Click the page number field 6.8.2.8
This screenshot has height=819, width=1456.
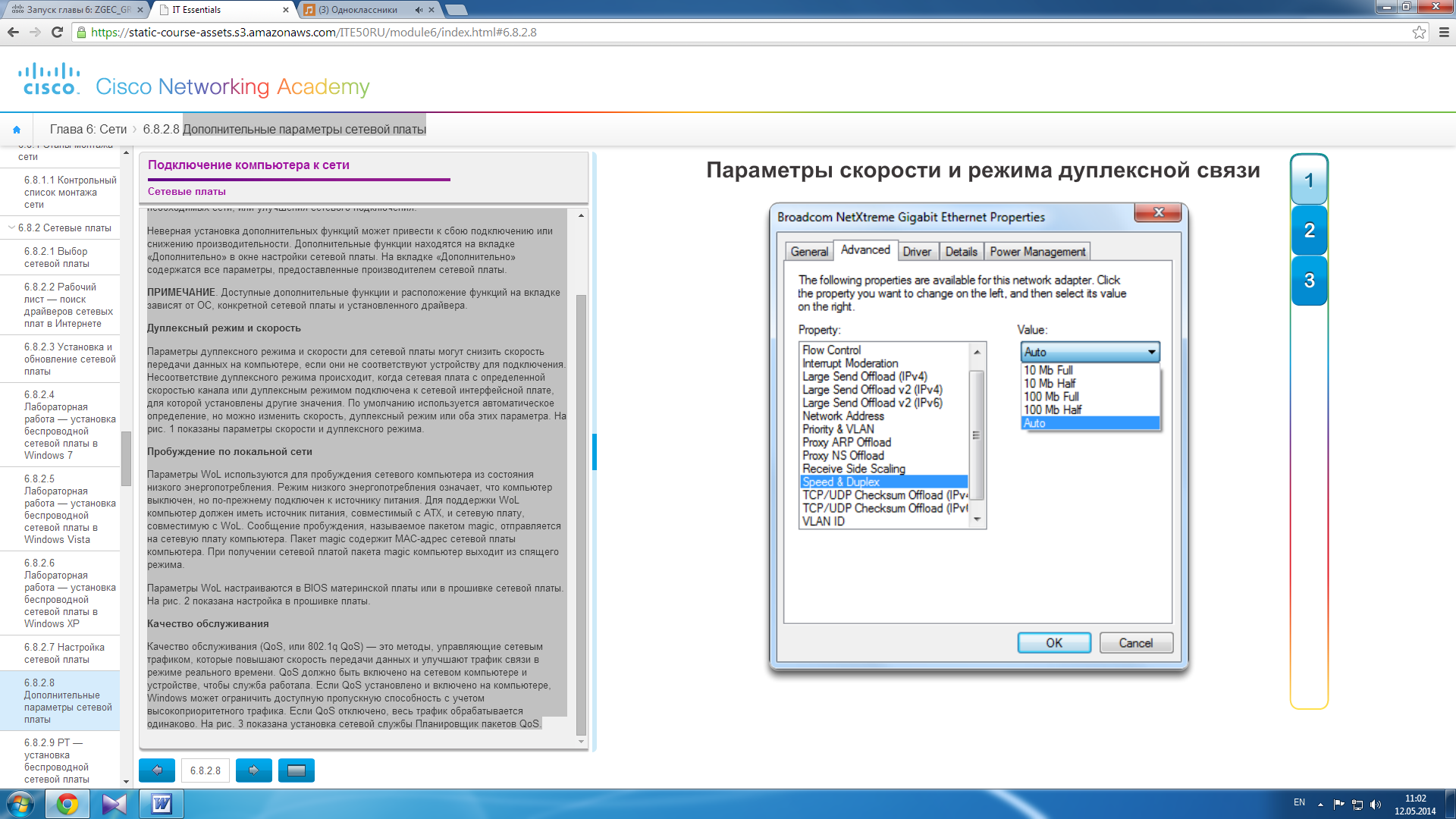click(x=206, y=770)
